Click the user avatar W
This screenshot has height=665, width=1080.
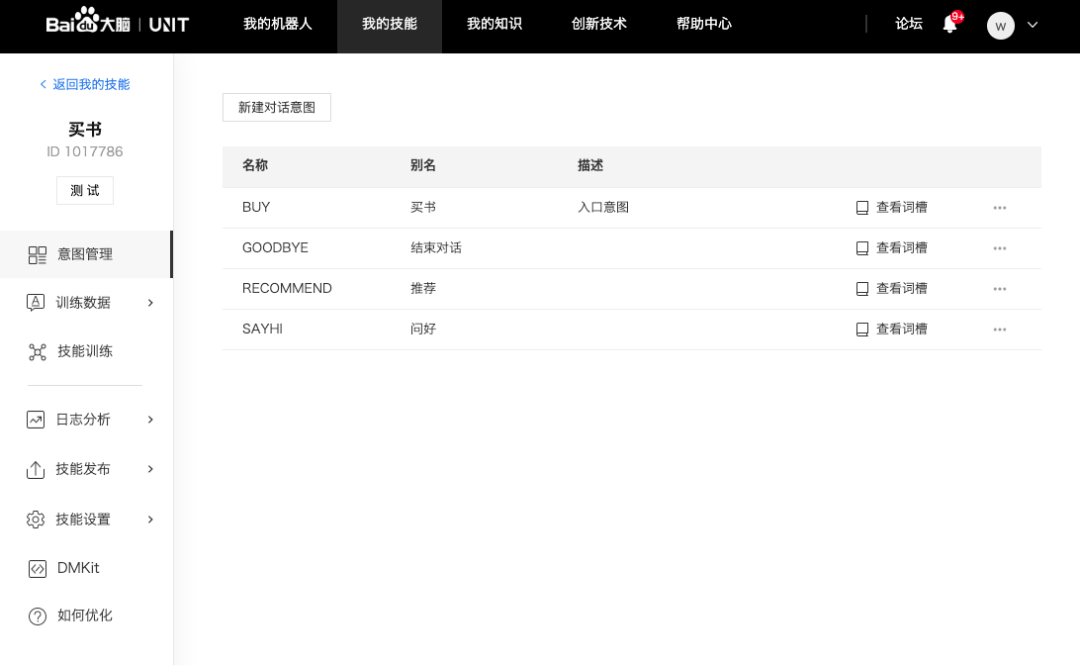[1000, 26]
